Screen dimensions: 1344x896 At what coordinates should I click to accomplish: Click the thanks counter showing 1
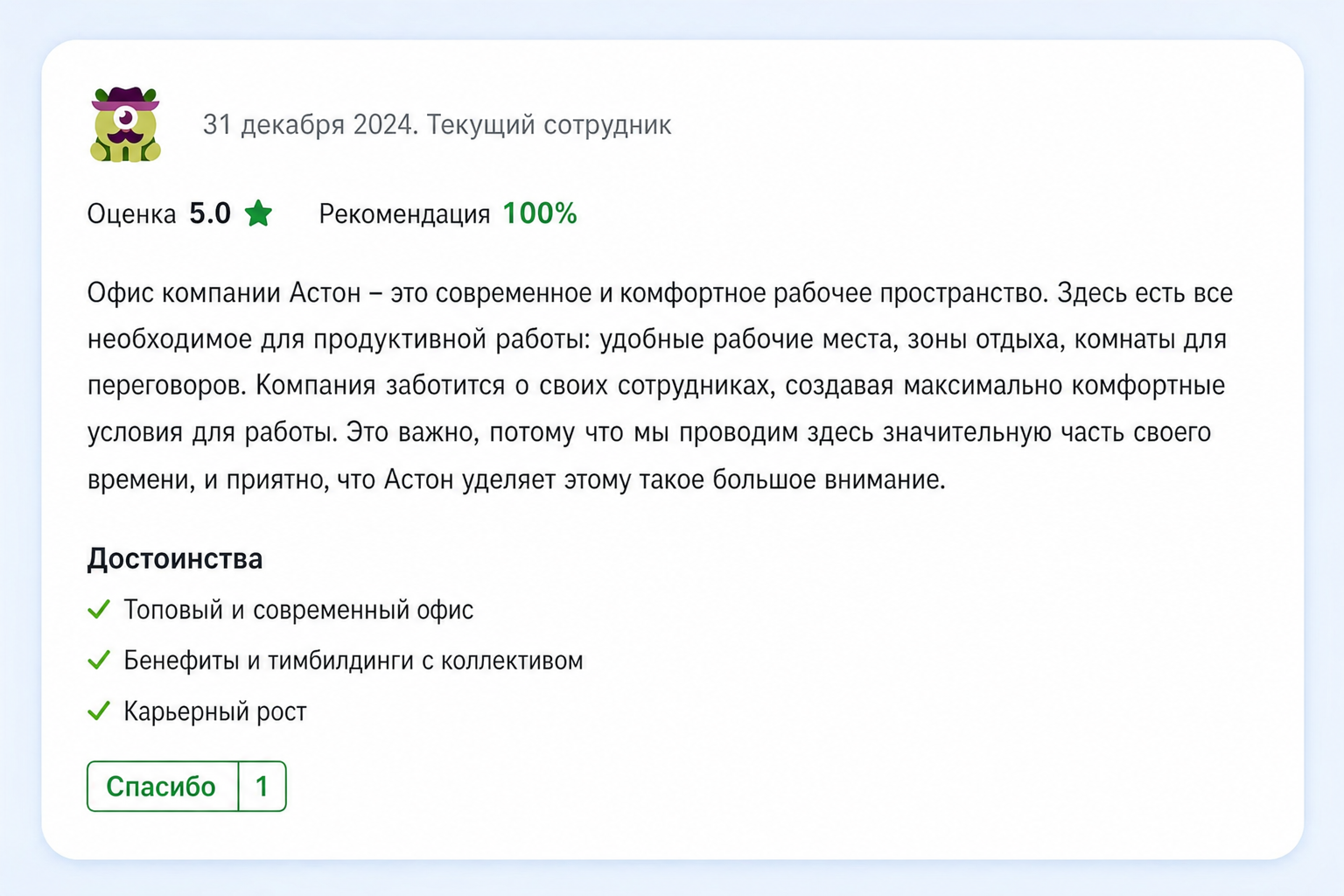point(262,787)
